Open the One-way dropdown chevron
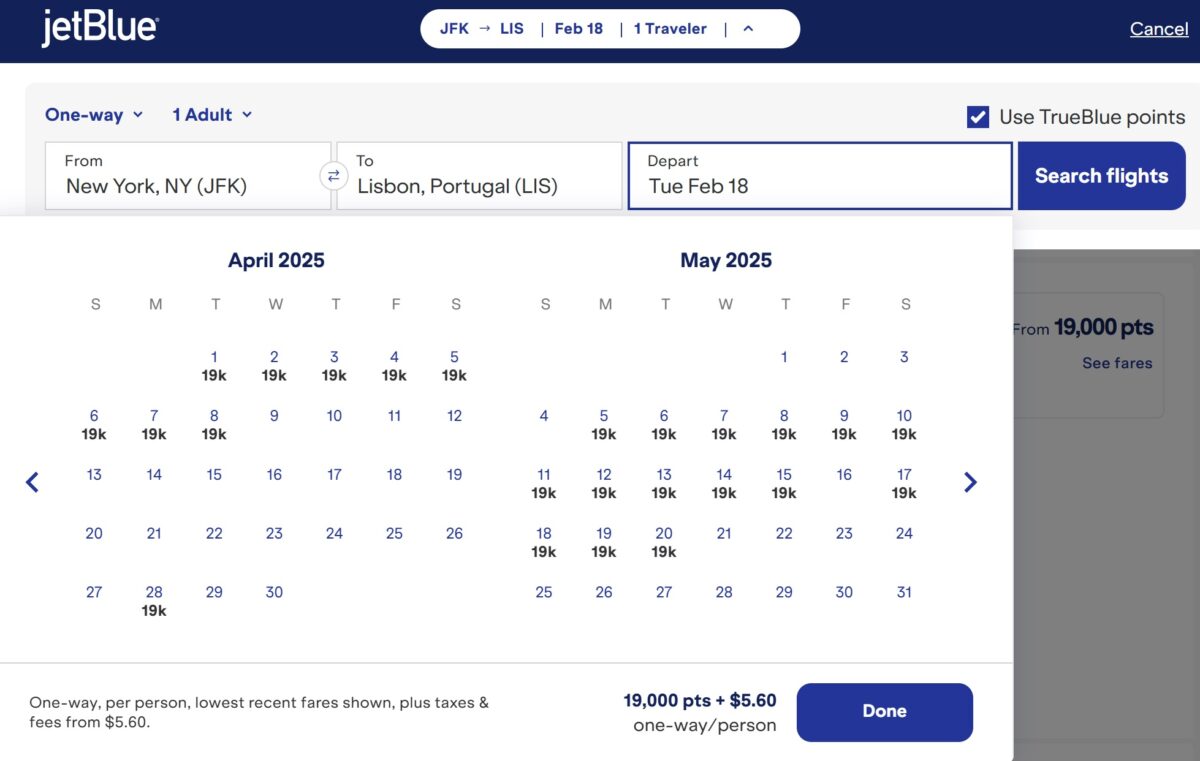The height and width of the screenshot is (761, 1200). (x=138, y=114)
